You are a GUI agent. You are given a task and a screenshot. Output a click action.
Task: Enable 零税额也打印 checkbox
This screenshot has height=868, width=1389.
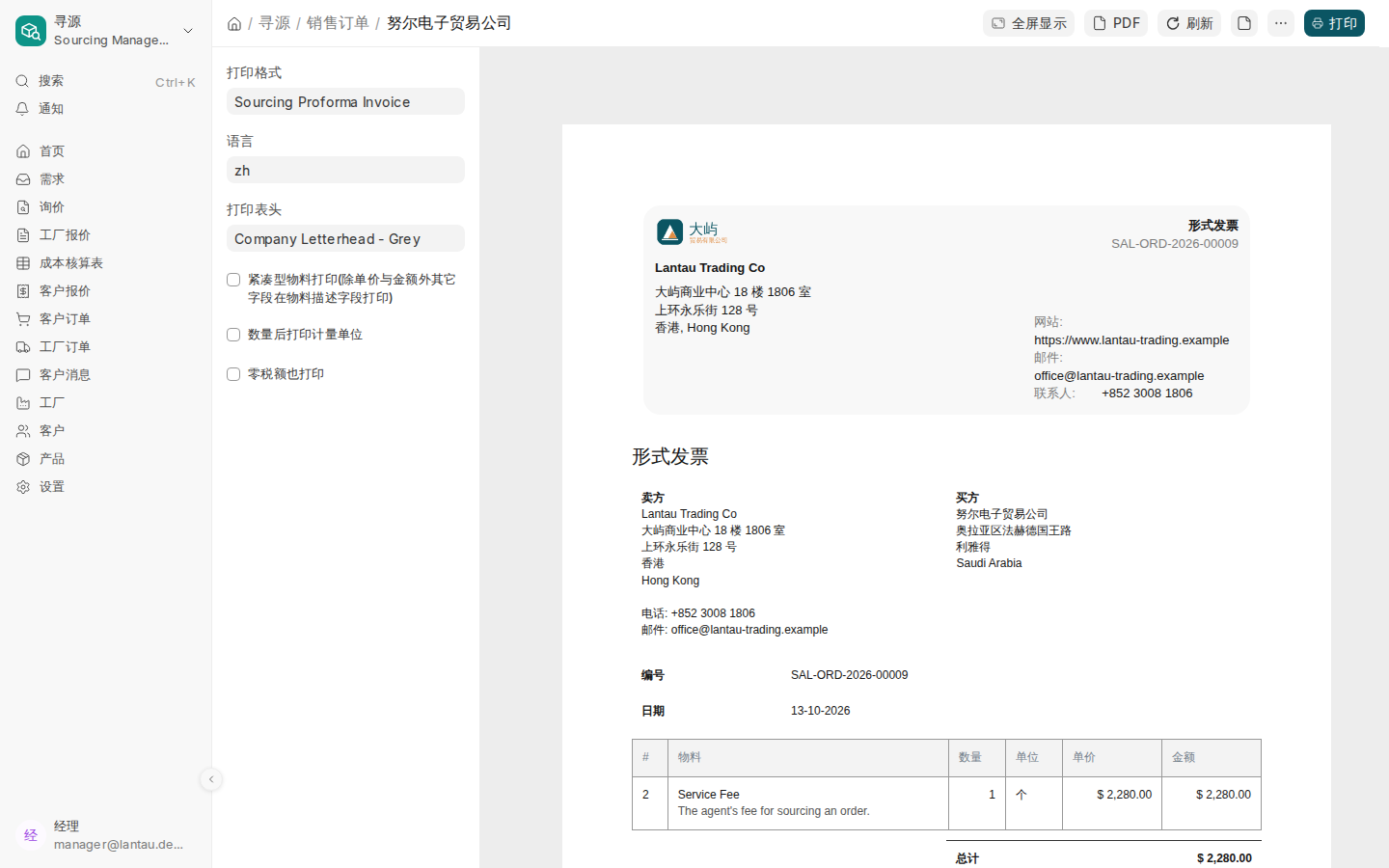tap(233, 374)
